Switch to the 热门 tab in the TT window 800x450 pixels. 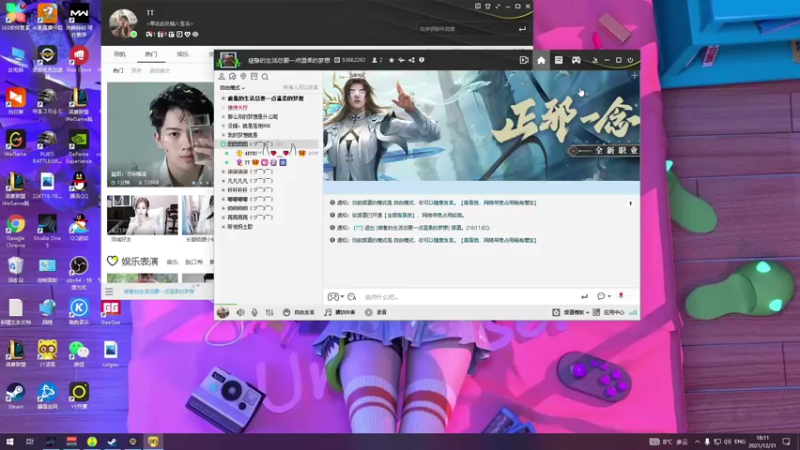click(151, 54)
